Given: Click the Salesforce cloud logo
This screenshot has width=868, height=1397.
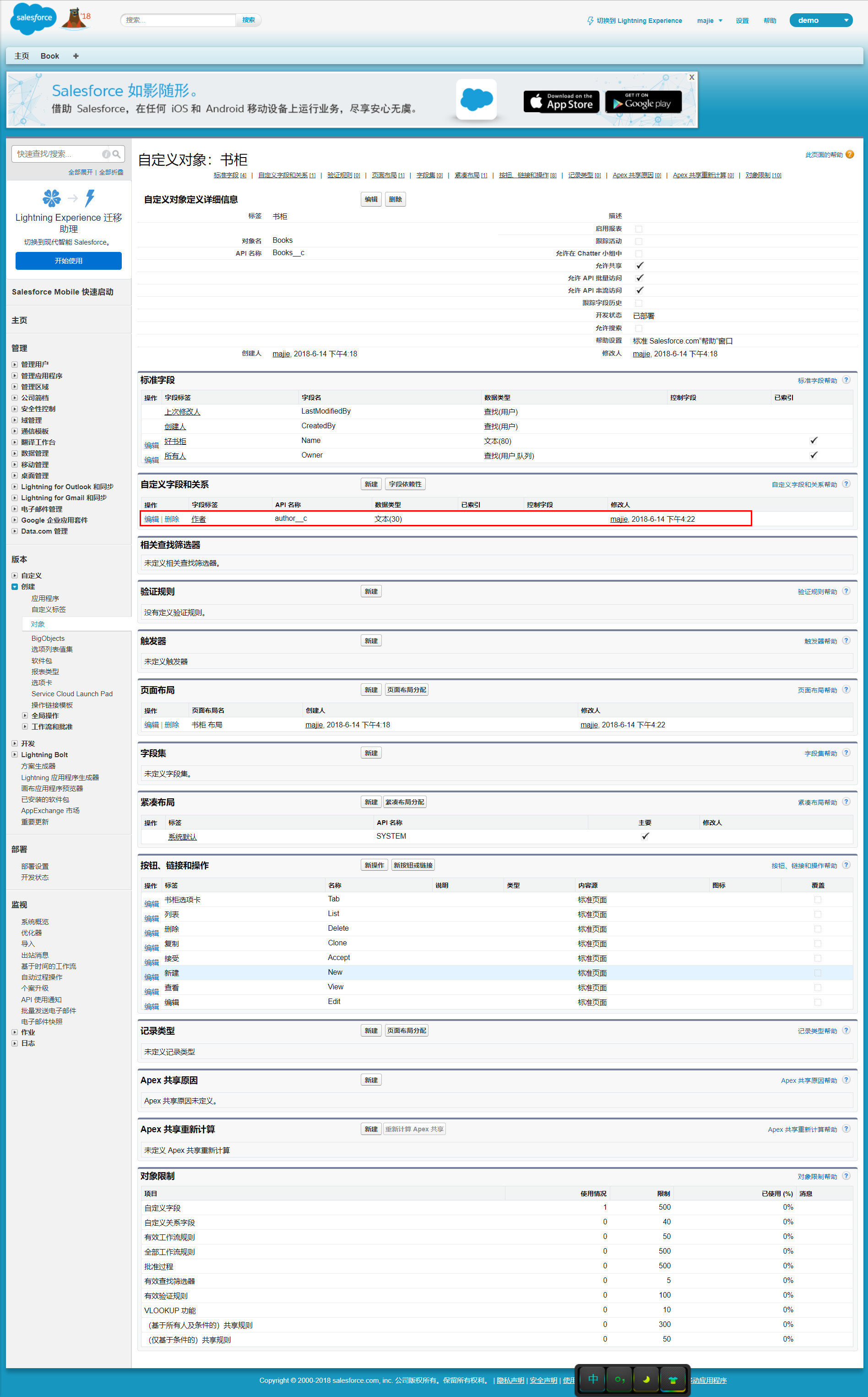Looking at the screenshot, I should (x=33, y=18).
